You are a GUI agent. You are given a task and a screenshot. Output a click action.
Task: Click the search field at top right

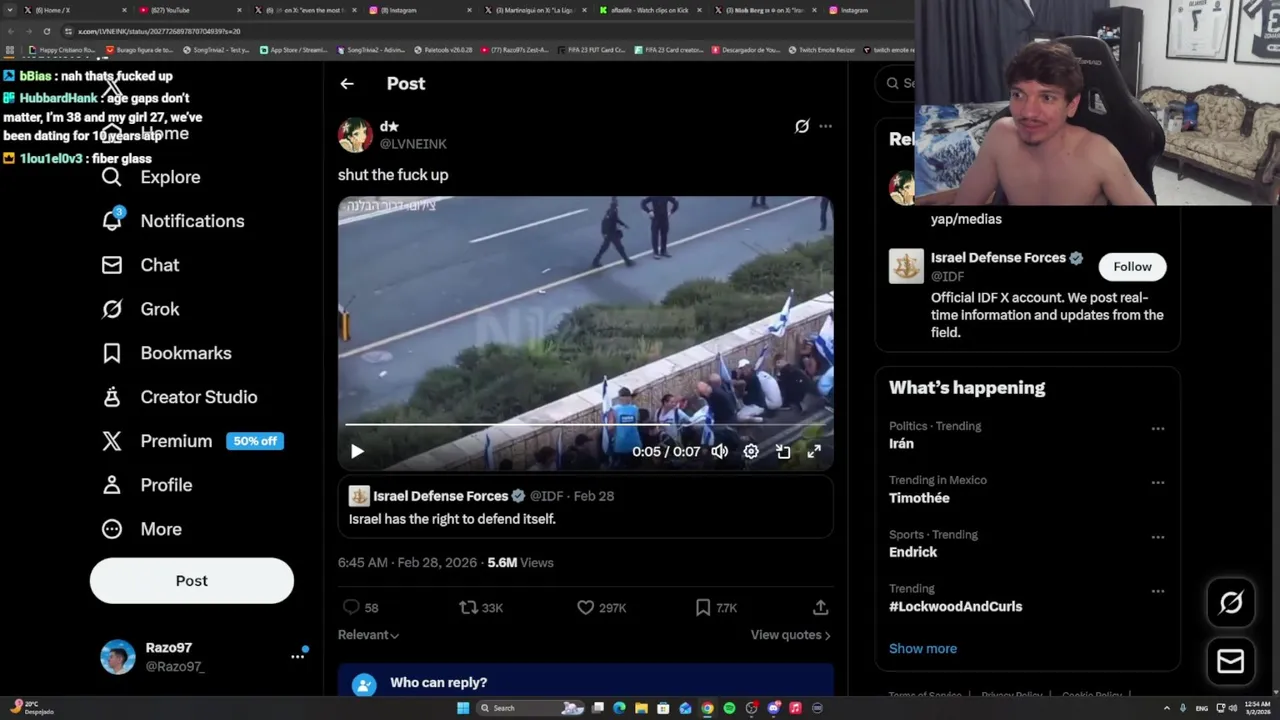coord(897,83)
